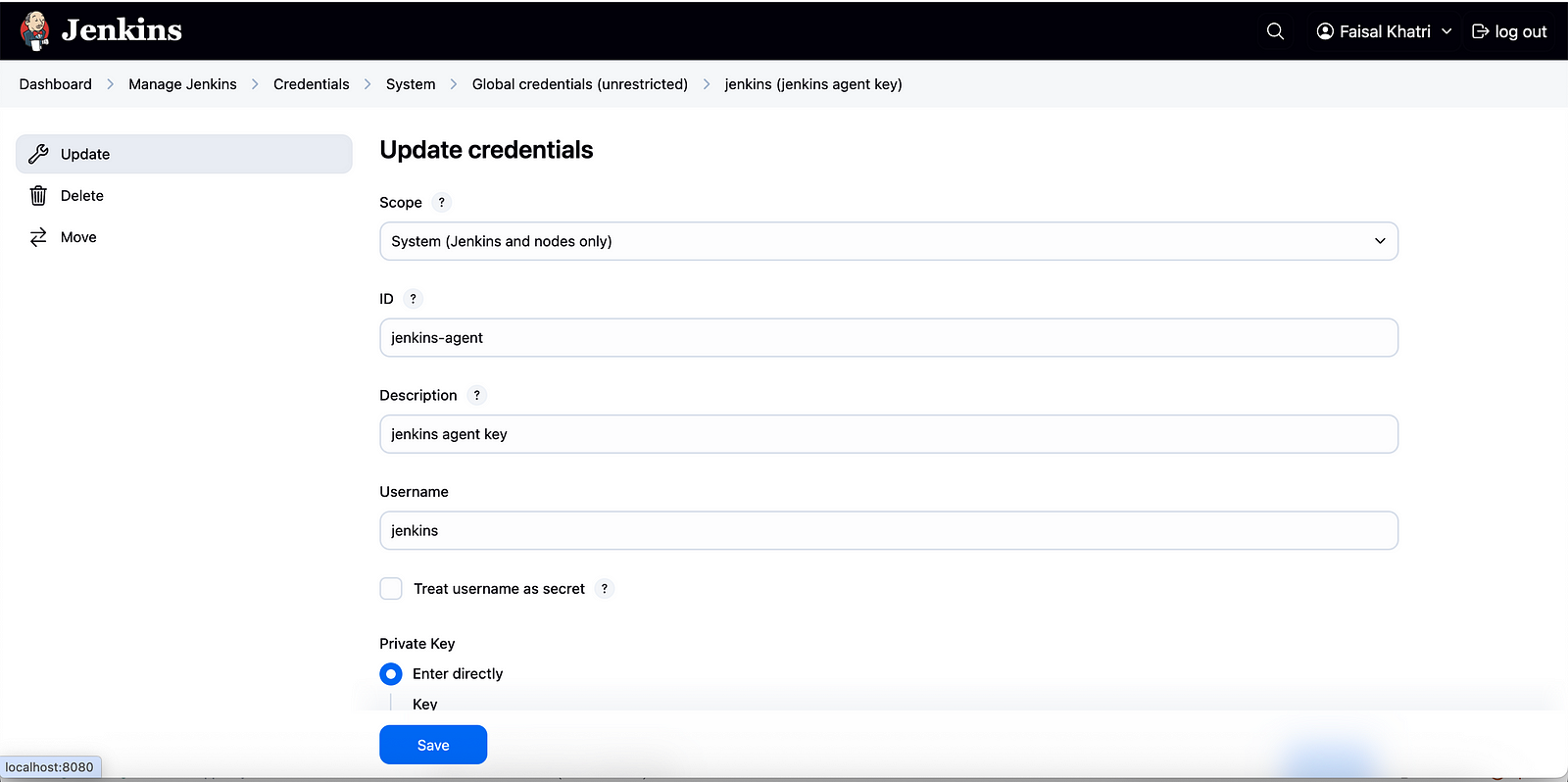Open help for Treat username as secret
Screen dimensions: 1568x782
[605, 589]
